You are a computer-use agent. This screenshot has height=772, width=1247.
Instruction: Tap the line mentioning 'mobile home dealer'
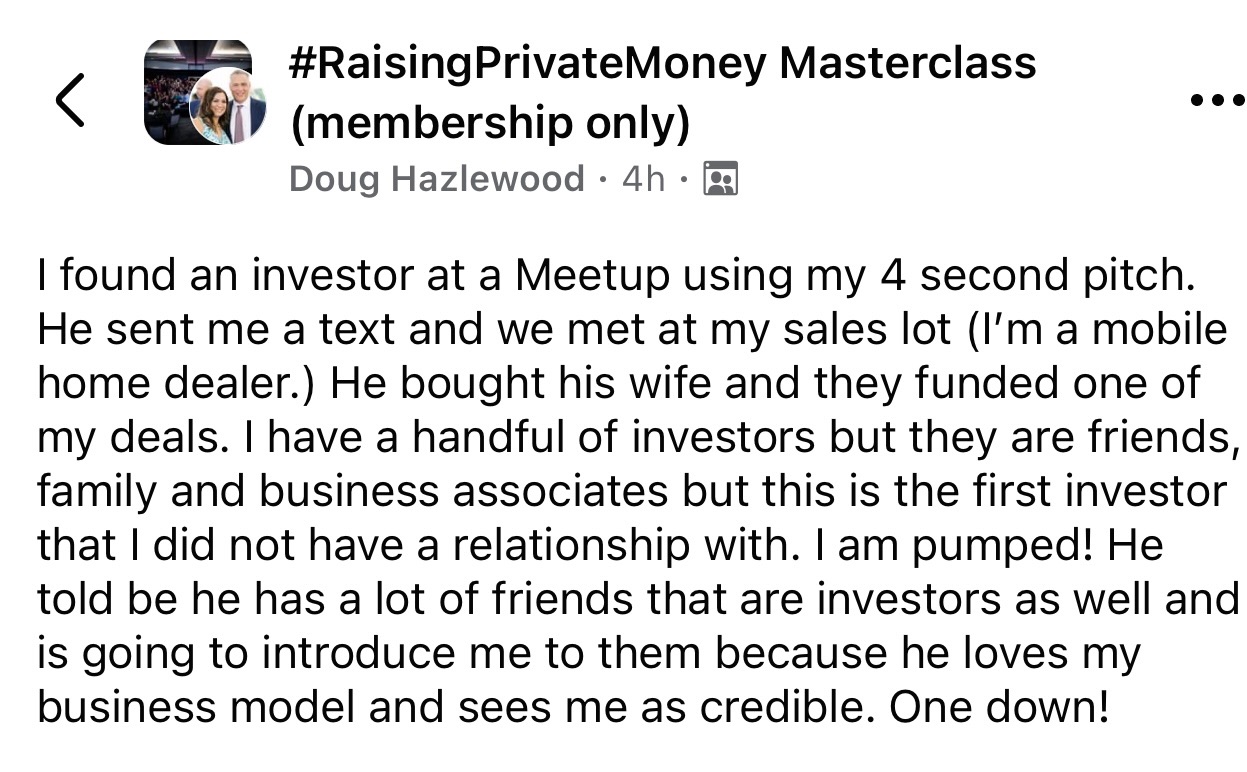(630, 329)
